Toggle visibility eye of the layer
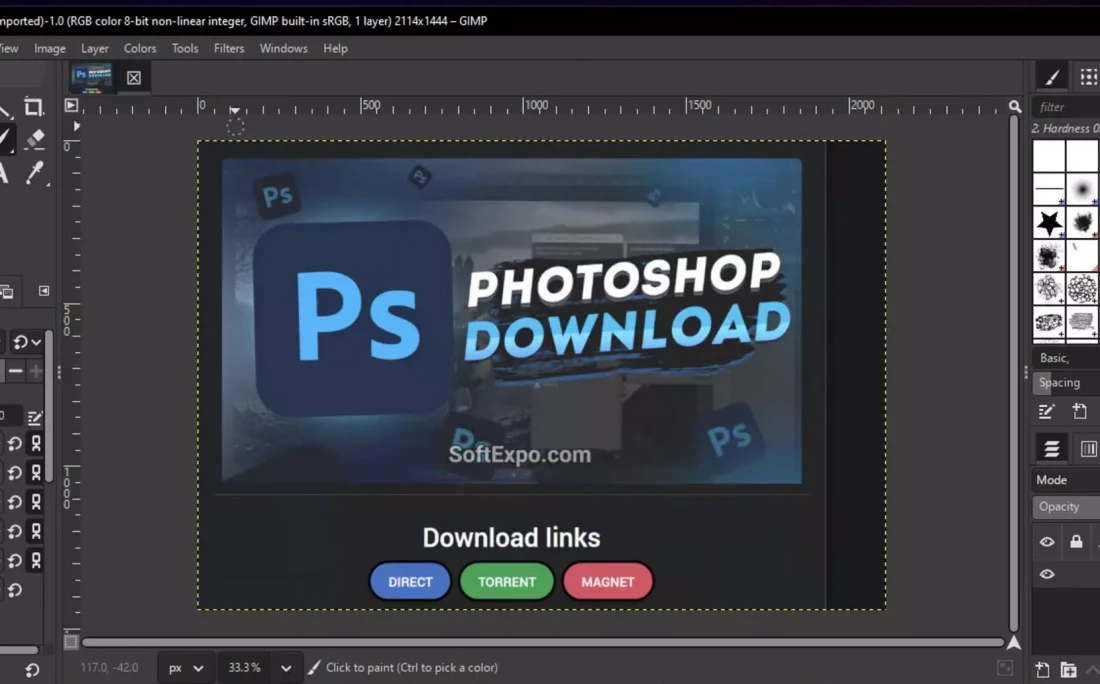Image resolution: width=1100 pixels, height=684 pixels. pos(1047,574)
